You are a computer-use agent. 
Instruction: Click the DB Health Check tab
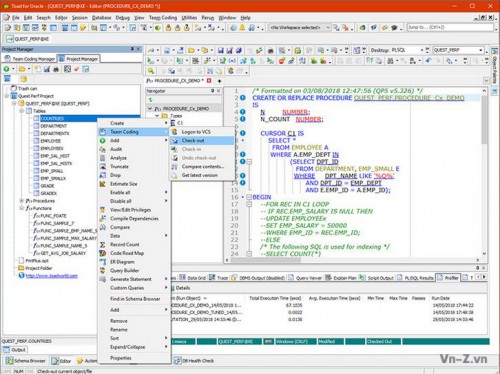(194, 361)
